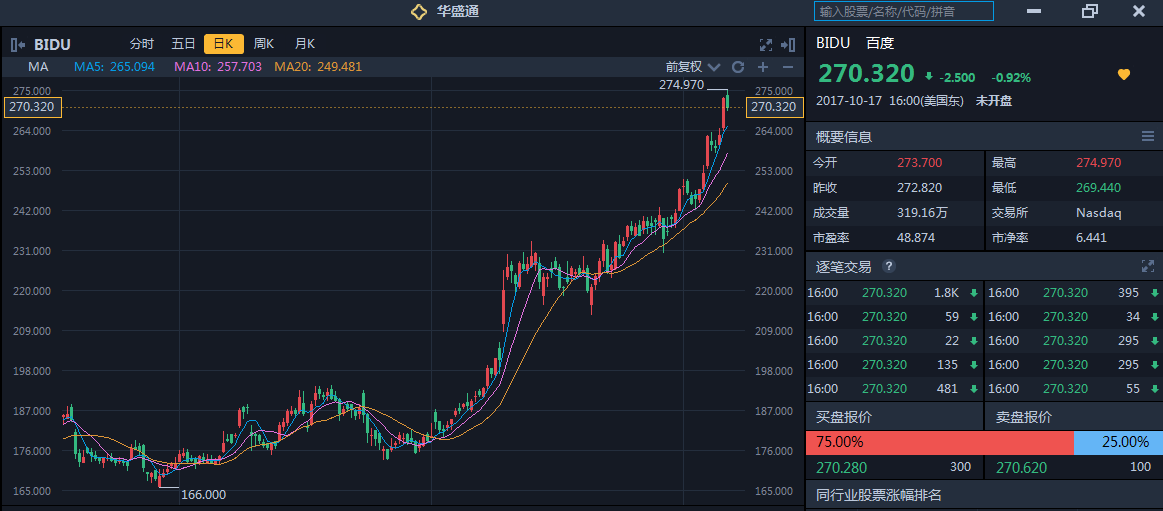Zoom in the chart with plus icon
1163x511 pixels.
pos(763,67)
